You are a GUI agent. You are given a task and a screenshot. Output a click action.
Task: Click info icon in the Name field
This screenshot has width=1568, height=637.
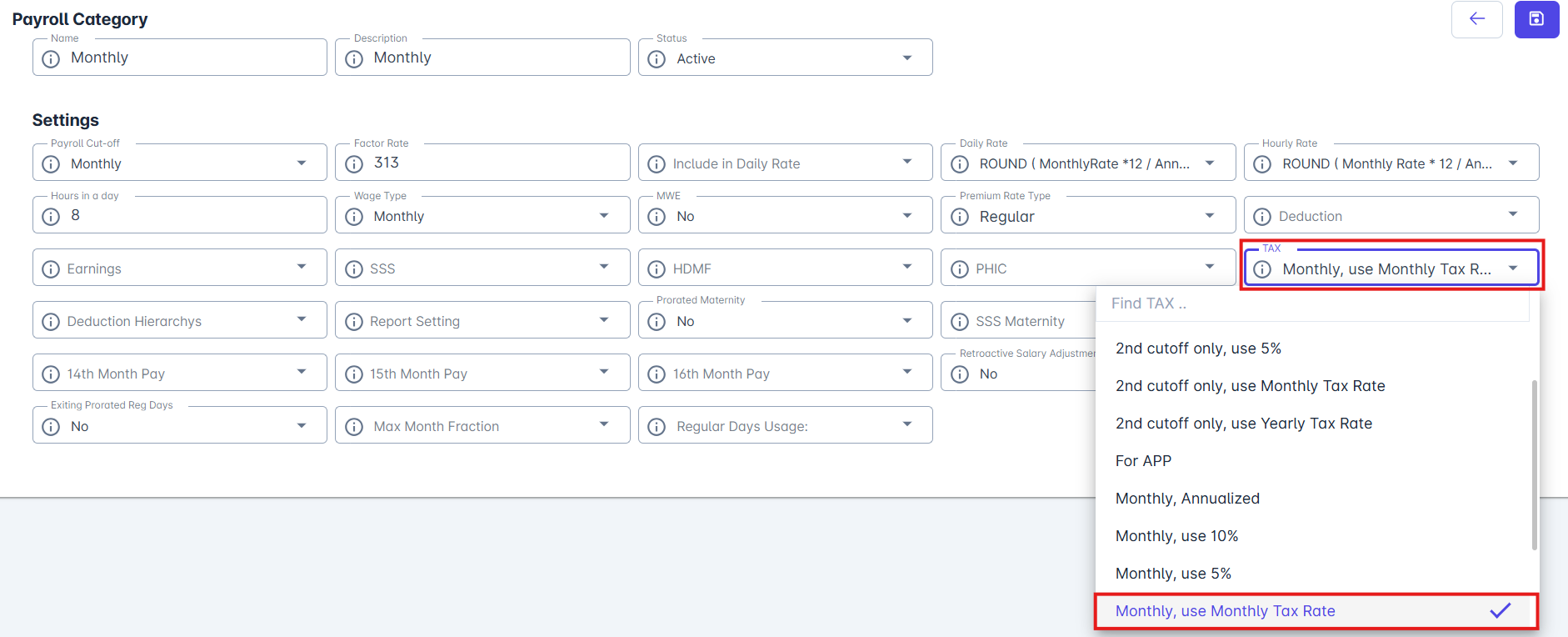click(x=51, y=58)
